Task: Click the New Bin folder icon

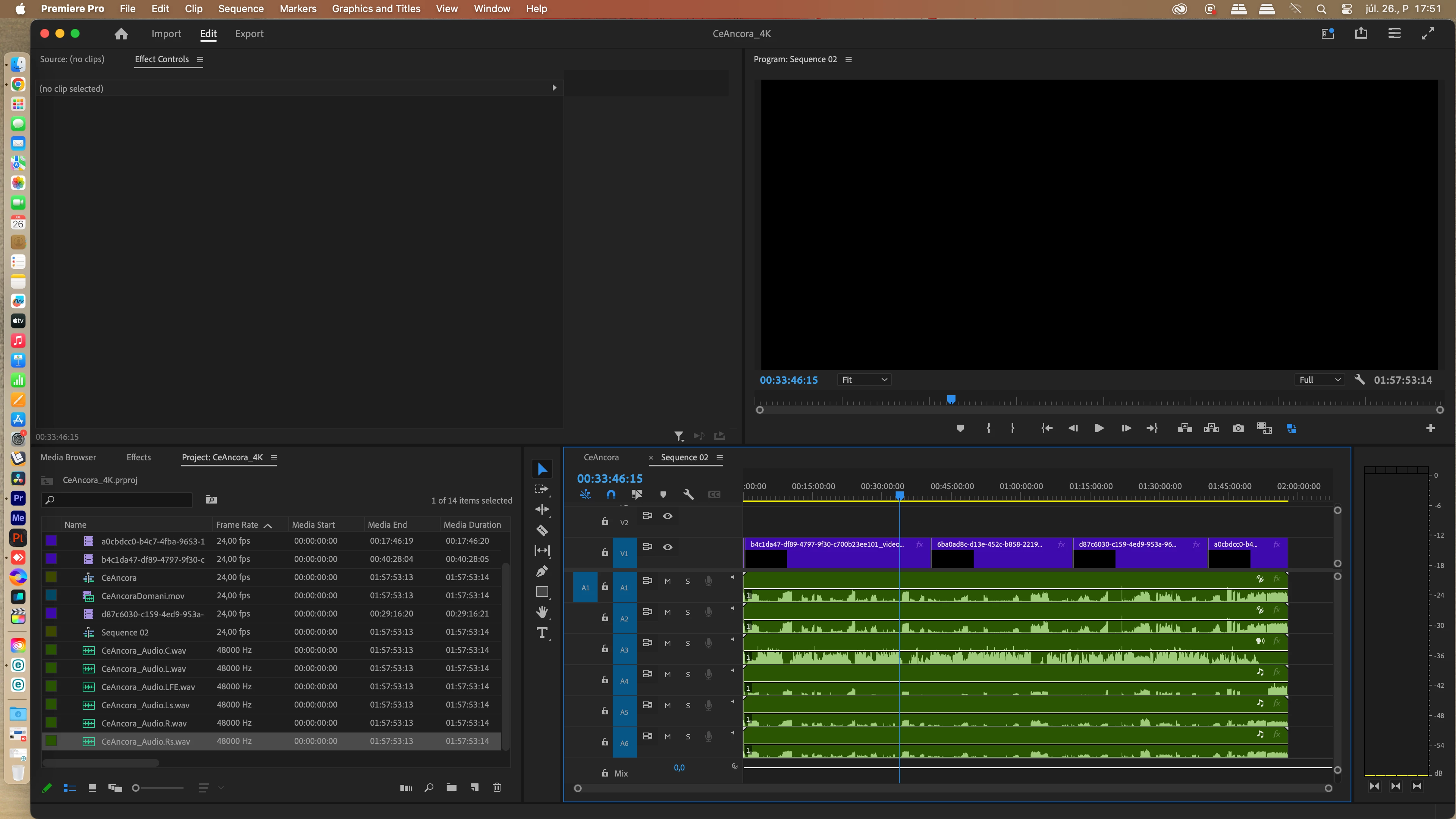Action: (x=451, y=788)
